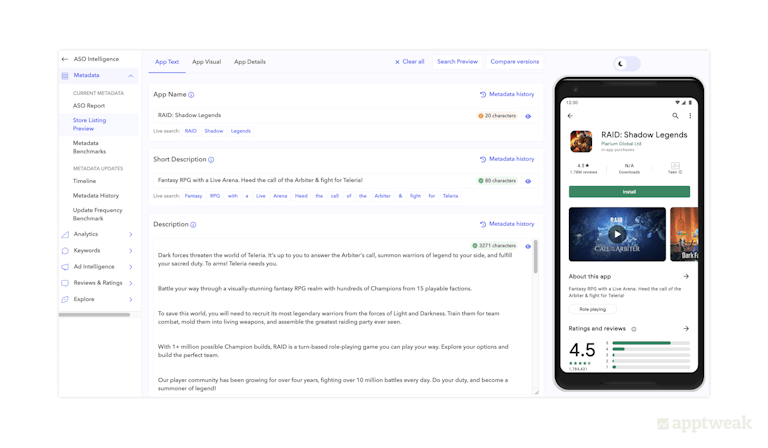Click the phone preview back arrow
The width and height of the screenshot is (768, 448).
click(x=571, y=116)
